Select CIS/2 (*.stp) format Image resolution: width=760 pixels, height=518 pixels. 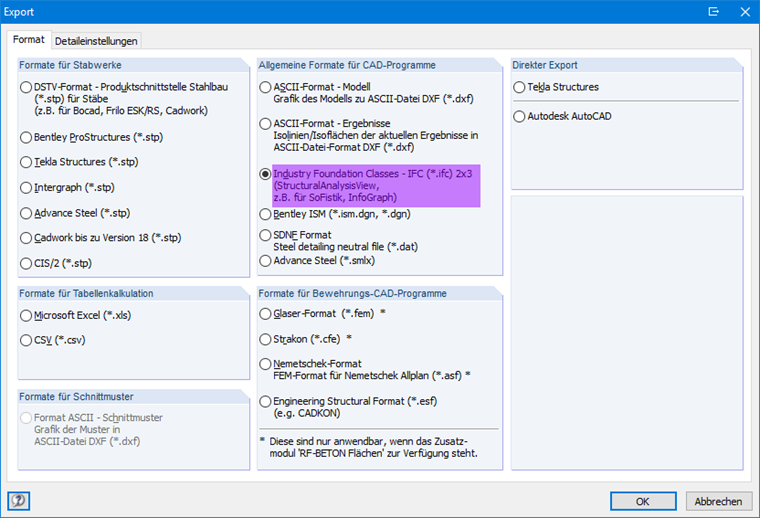point(26,264)
